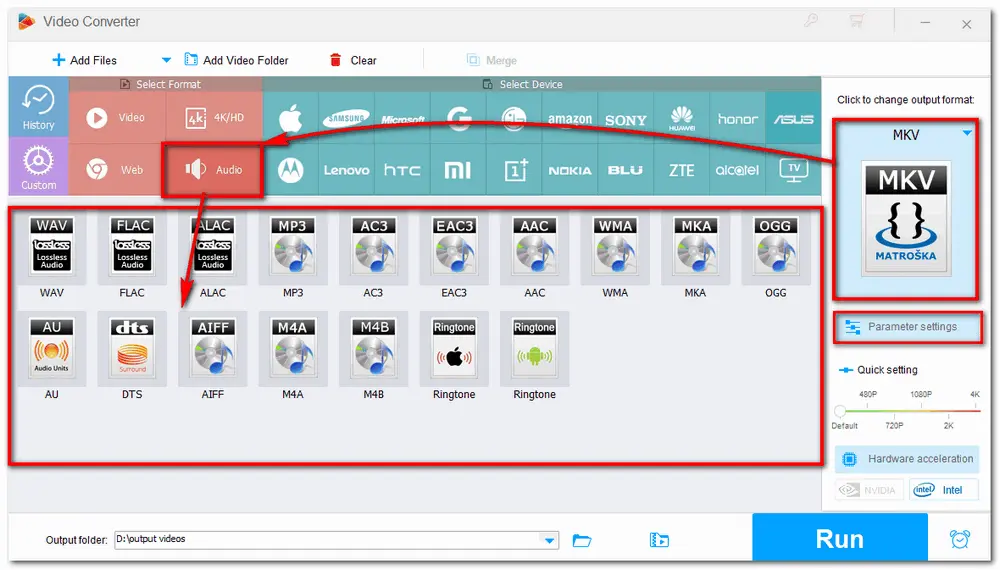Open Parameter settings

point(907,327)
